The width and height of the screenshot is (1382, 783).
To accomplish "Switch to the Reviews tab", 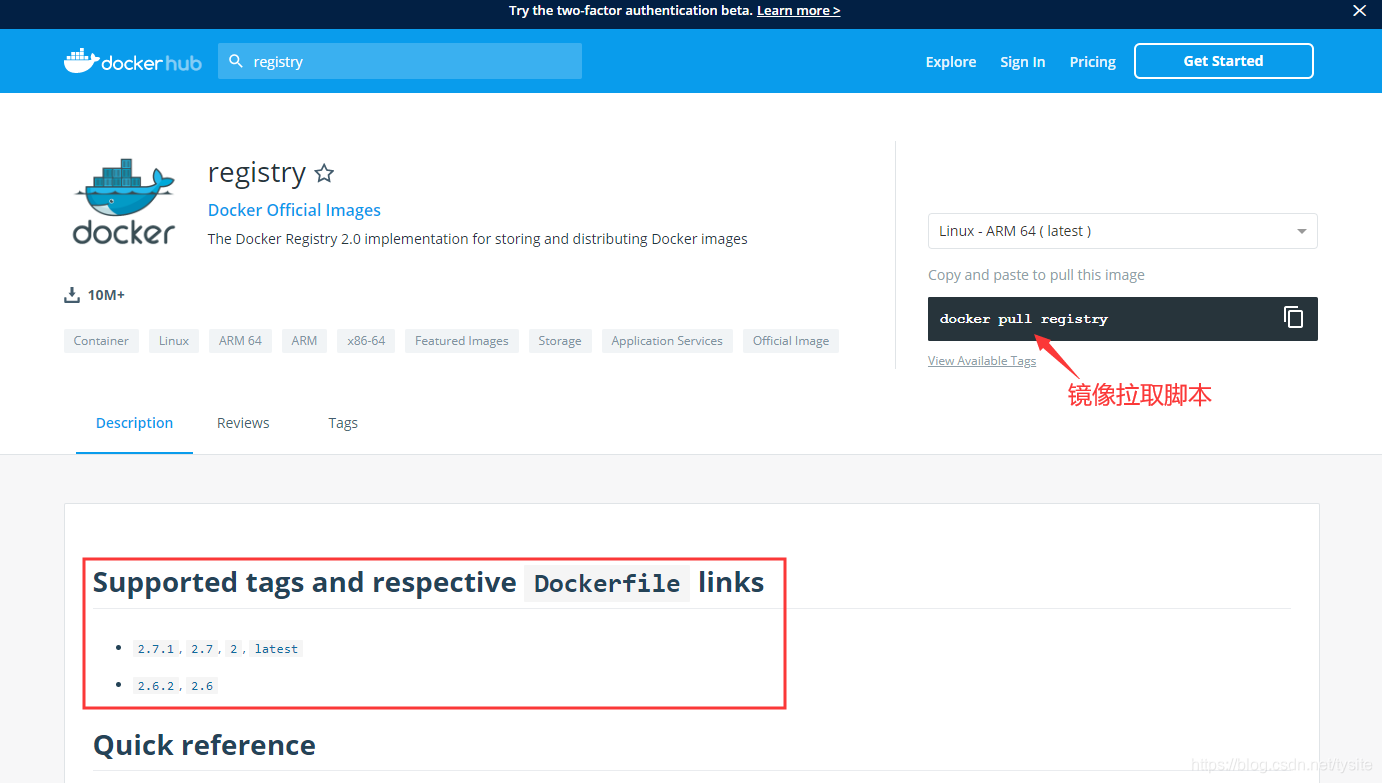I will (x=243, y=423).
